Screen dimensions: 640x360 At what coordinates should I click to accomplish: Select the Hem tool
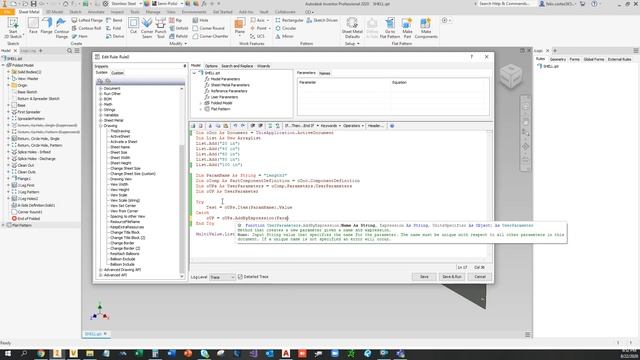(80, 36)
